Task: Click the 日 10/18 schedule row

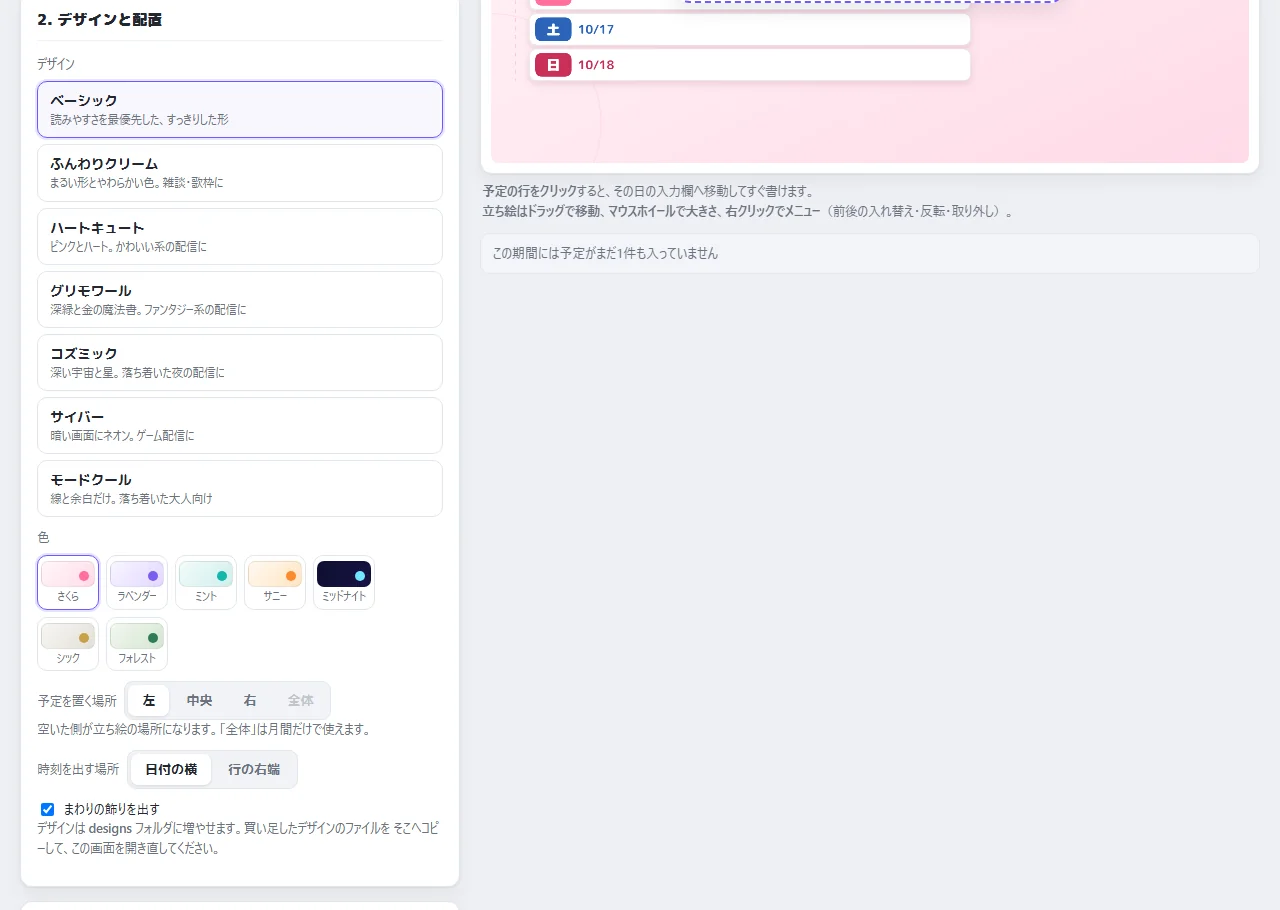Action: 750,65
